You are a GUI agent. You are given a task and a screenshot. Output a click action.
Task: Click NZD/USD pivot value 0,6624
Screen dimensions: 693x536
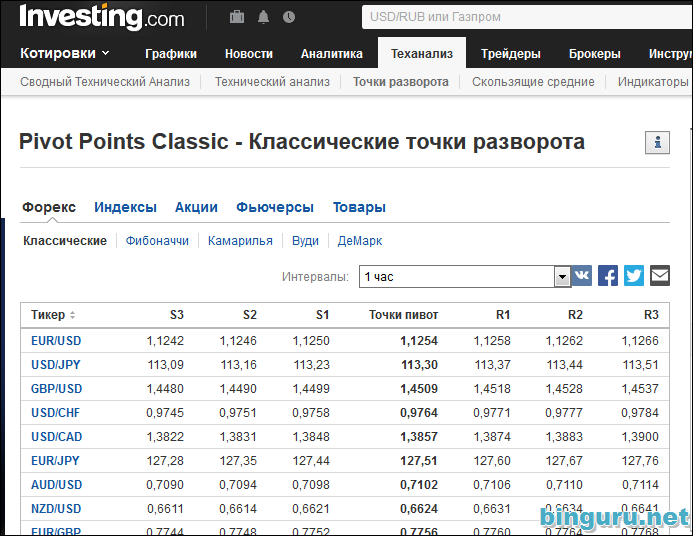[419, 509]
